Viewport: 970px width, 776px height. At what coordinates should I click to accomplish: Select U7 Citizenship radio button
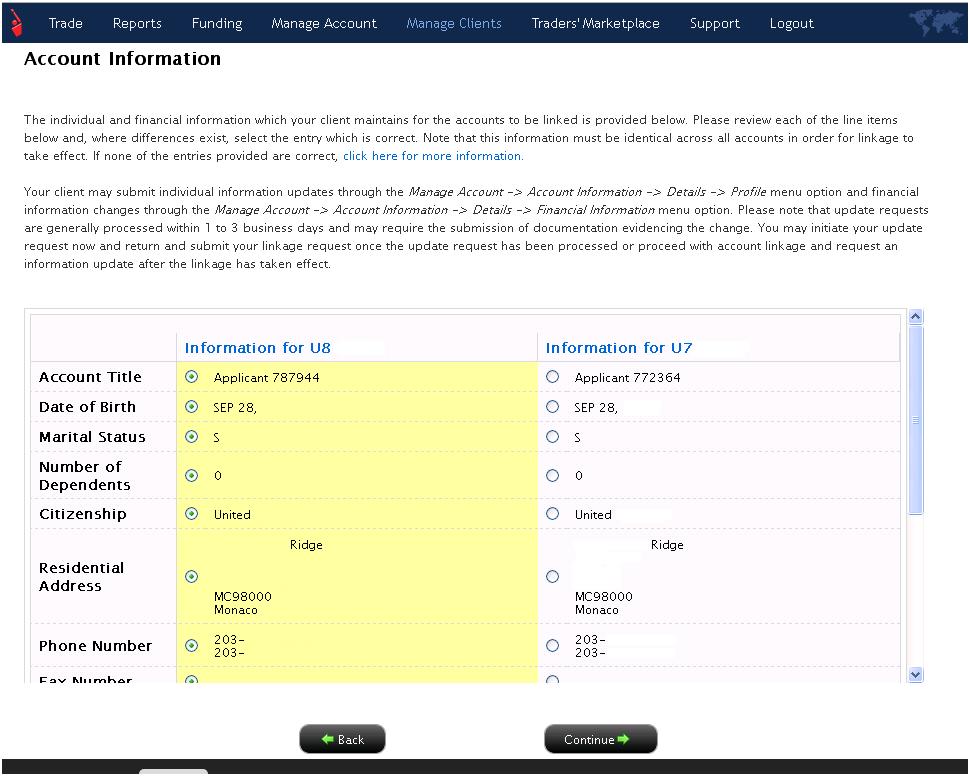point(552,514)
